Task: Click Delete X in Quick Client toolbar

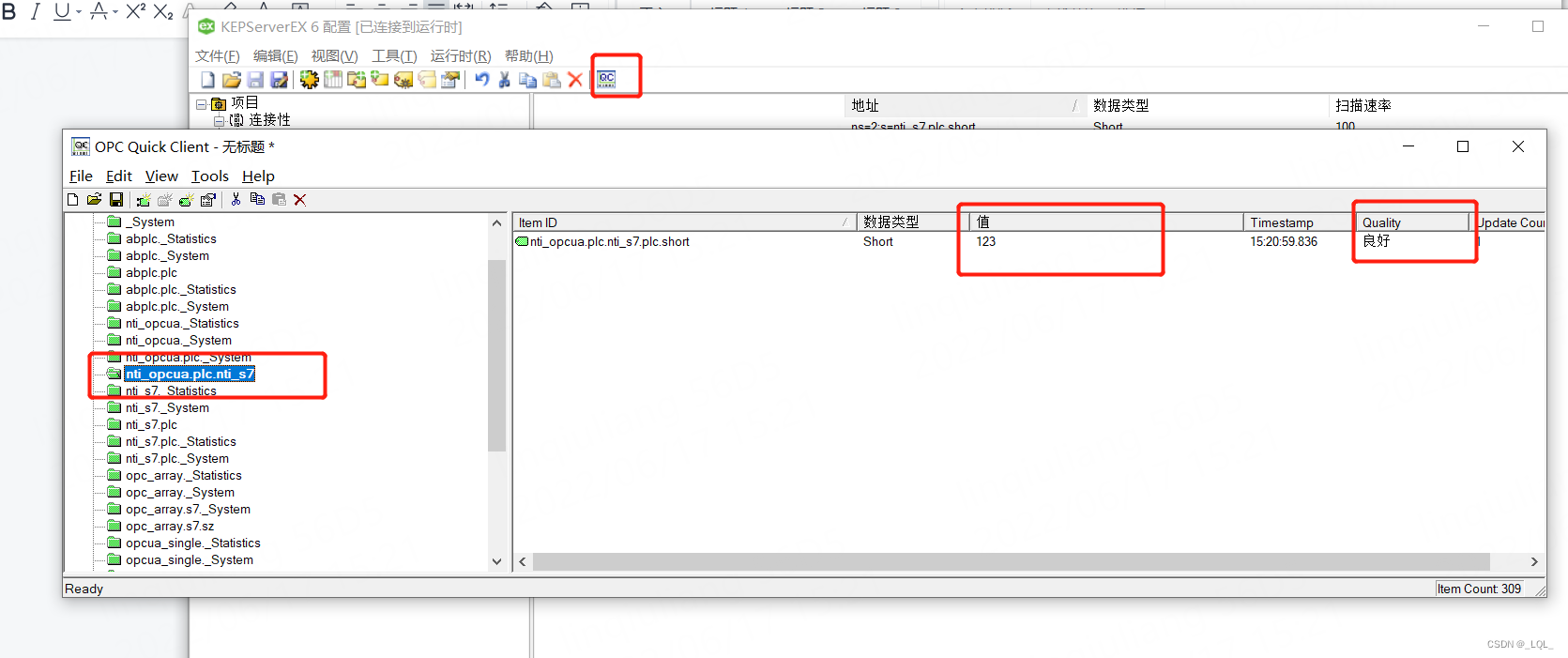Action: pos(300,199)
